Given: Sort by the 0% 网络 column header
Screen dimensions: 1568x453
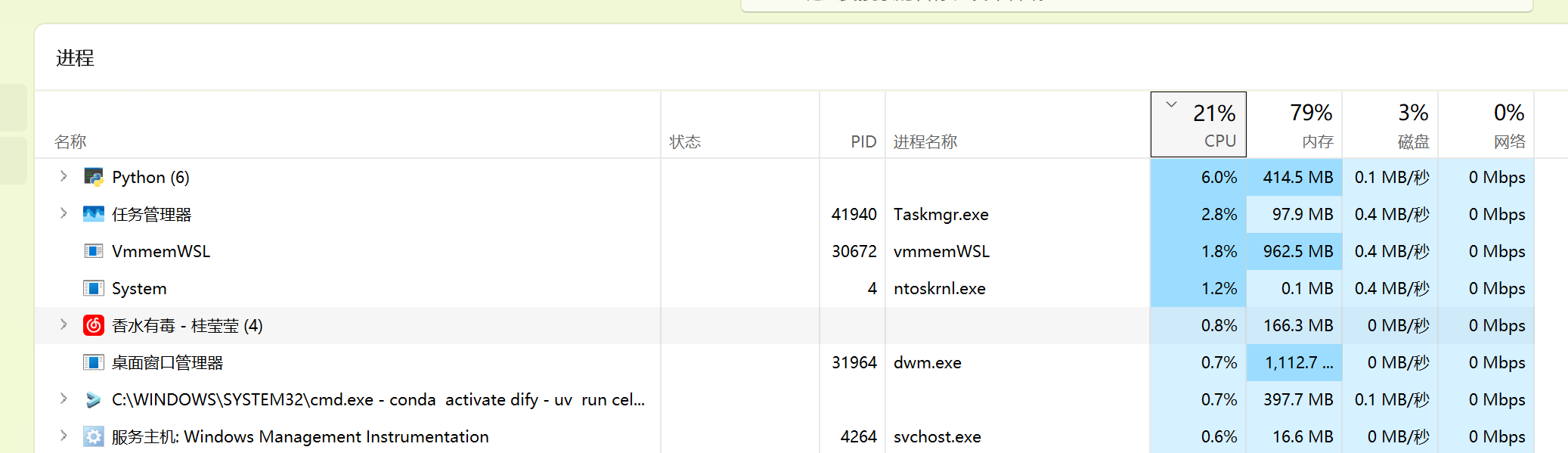Looking at the screenshot, I should (1486, 125).
